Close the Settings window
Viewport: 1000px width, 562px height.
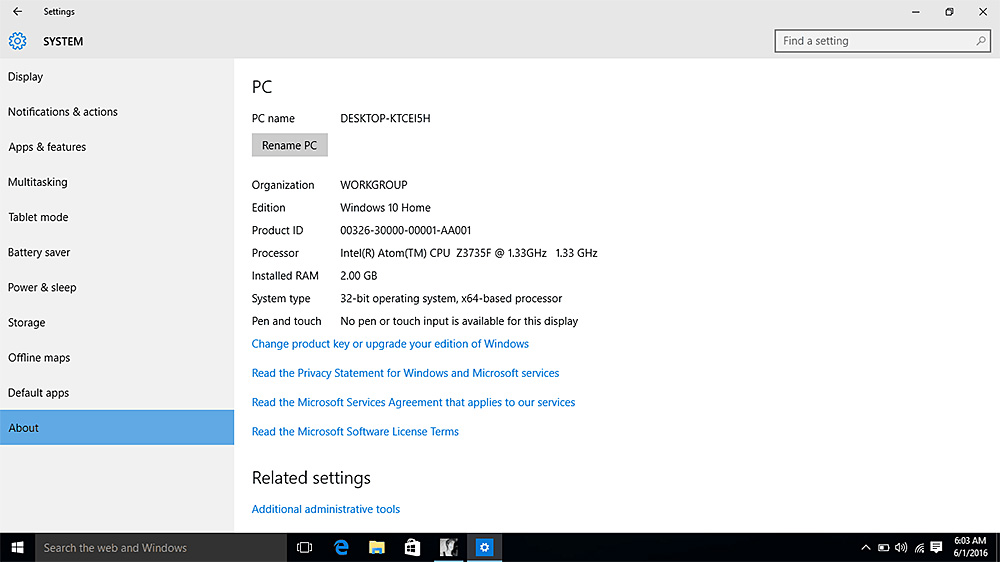point(983,11)
